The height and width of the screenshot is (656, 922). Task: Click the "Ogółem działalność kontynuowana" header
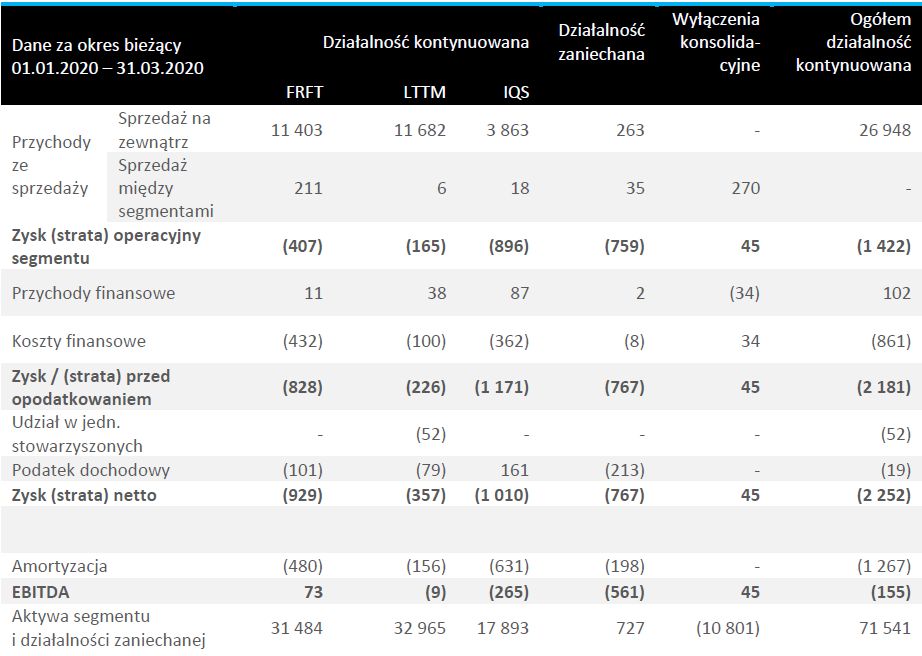tap(853, 43)
